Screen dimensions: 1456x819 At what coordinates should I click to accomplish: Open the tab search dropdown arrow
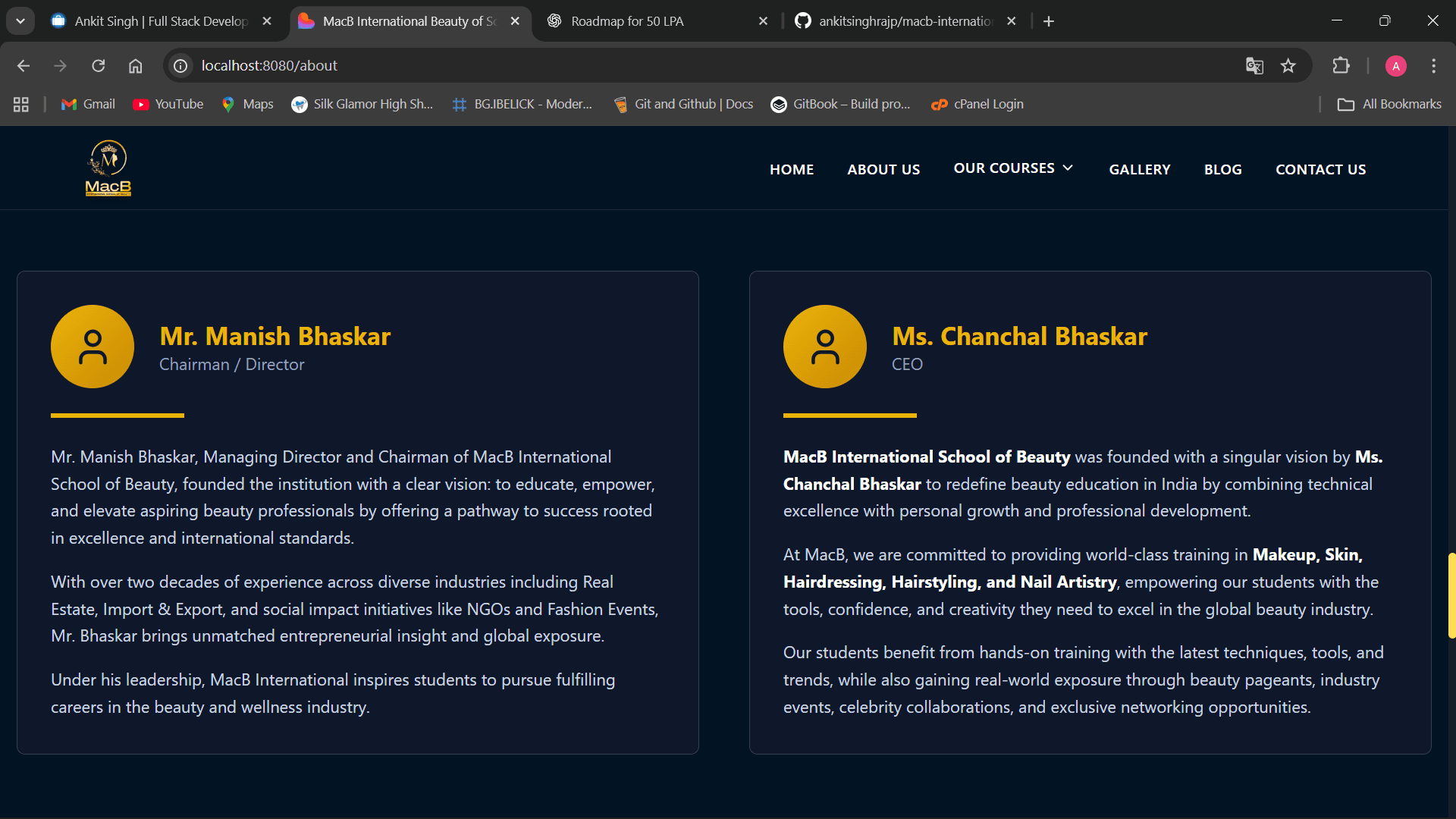[20, 21]
